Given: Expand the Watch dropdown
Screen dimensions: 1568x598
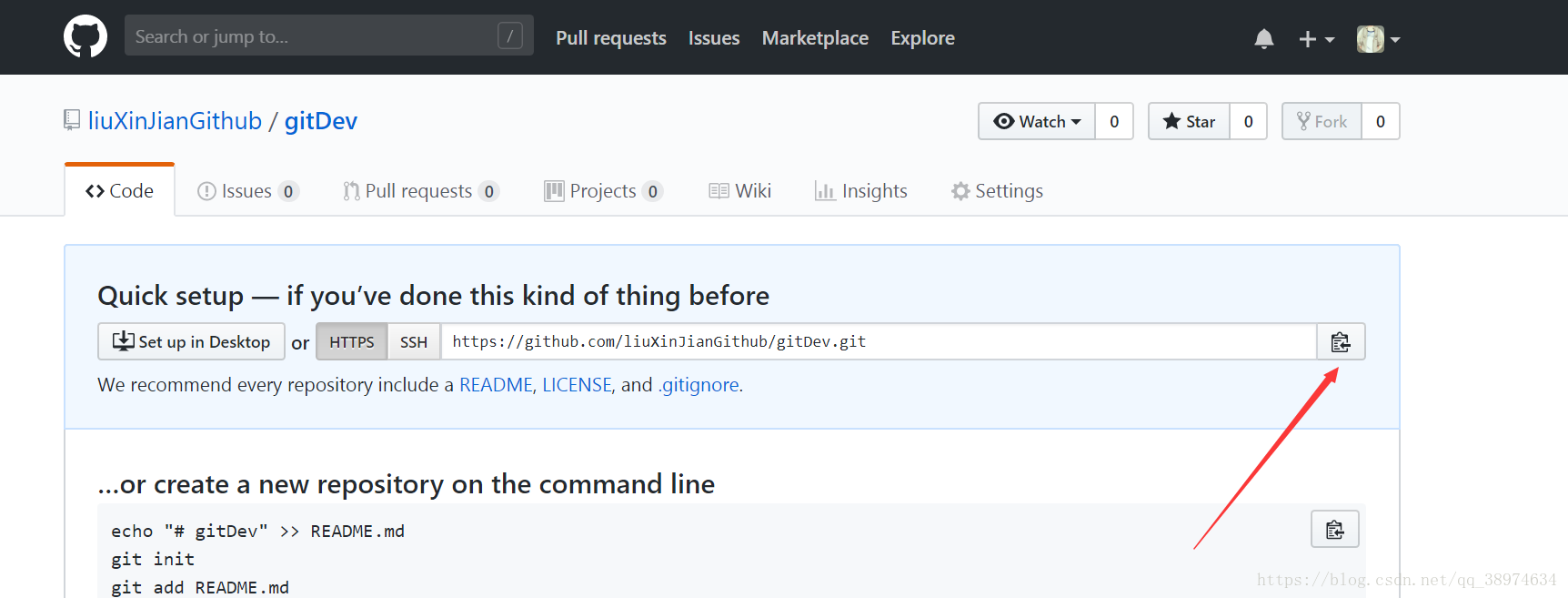Looking at the screenshot, I should coord(1037,122).
